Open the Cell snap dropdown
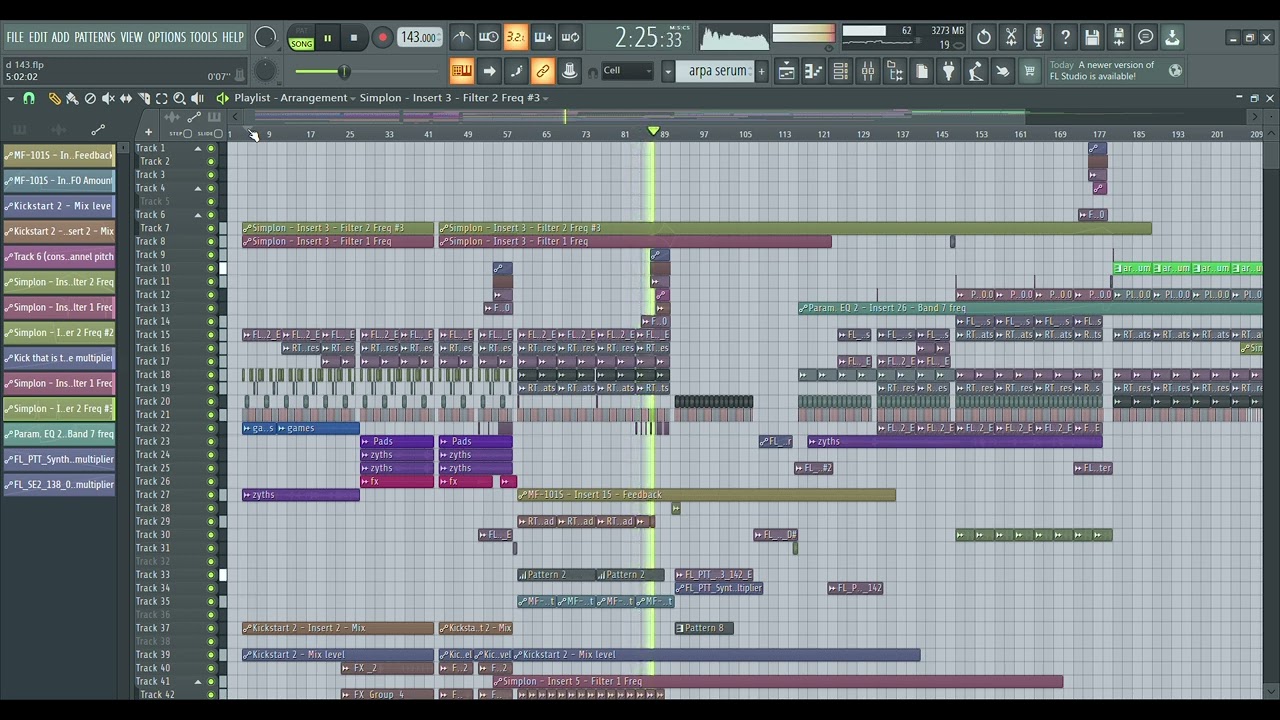 pyautogui.click(x=628, y=71)
